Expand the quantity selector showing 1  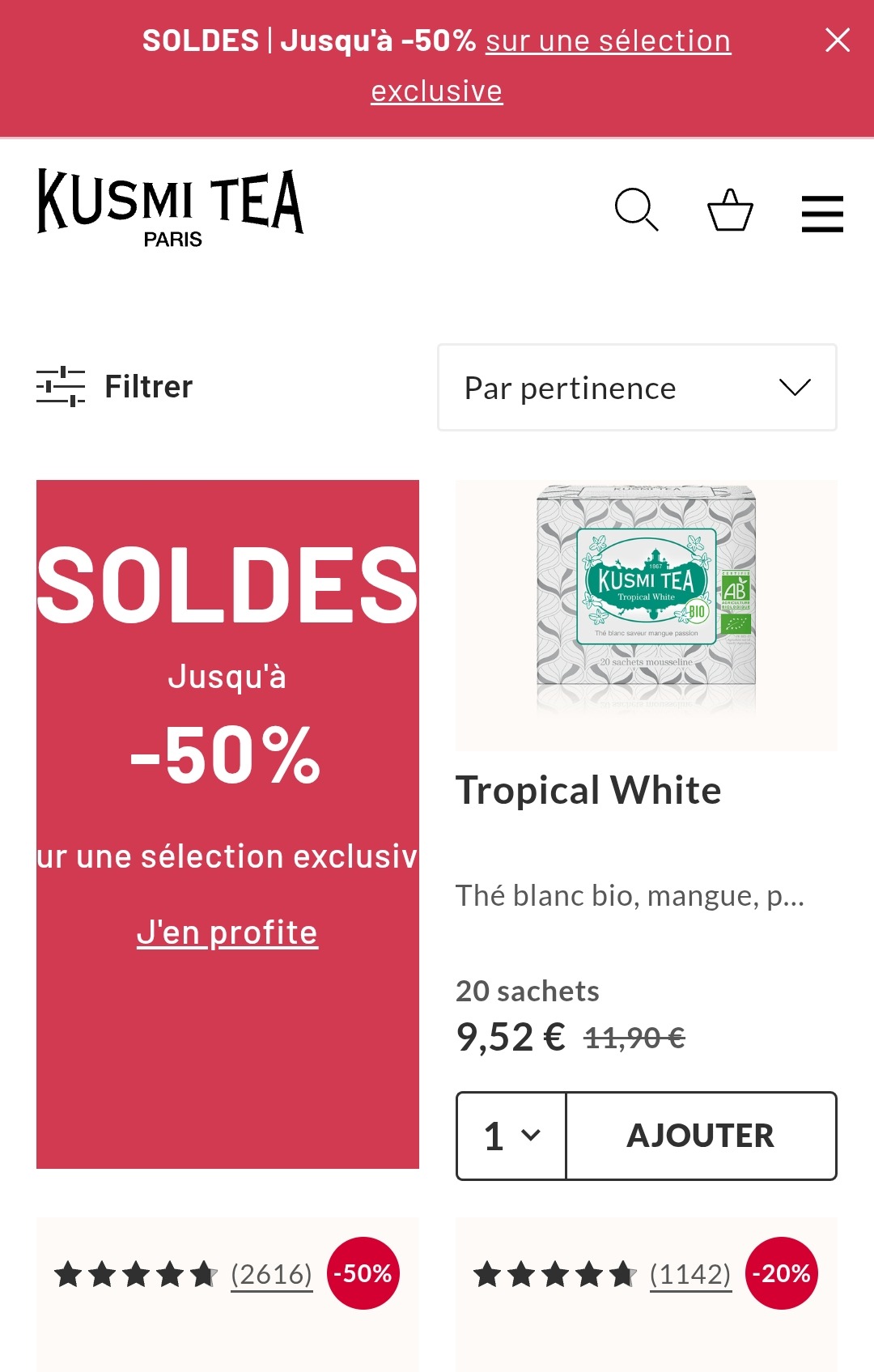click(x=511, y=1136)
